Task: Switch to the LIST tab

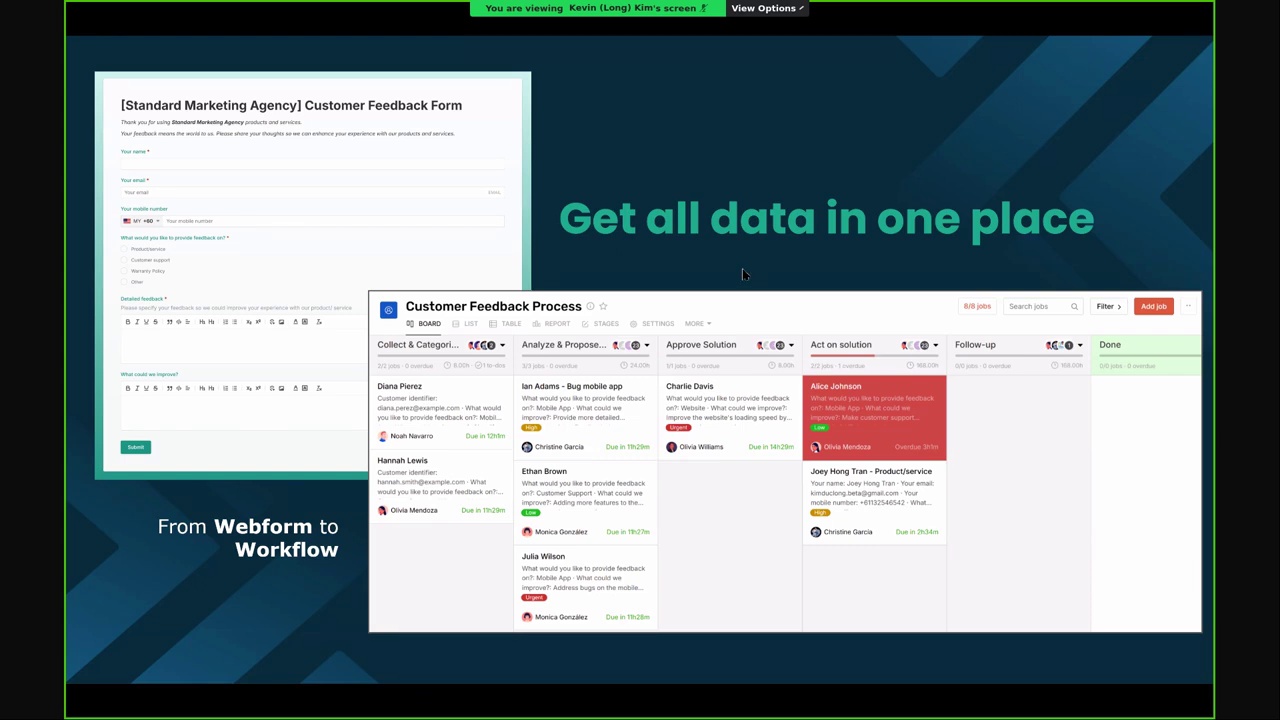Action: pyautogui.click(x=465, y=324)
